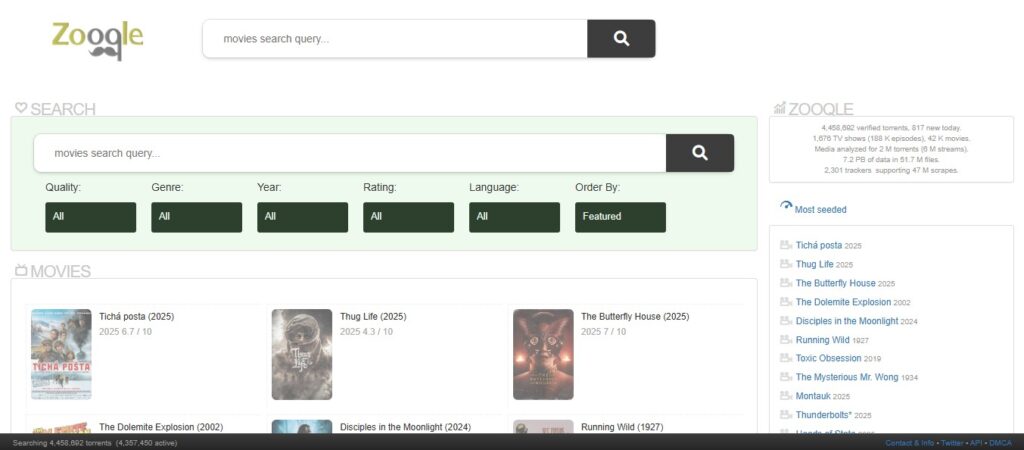Viewport: 1024px width, 450px height.
Task: Open the Tichá posta movie poster
Action: [x=61, y=354]
